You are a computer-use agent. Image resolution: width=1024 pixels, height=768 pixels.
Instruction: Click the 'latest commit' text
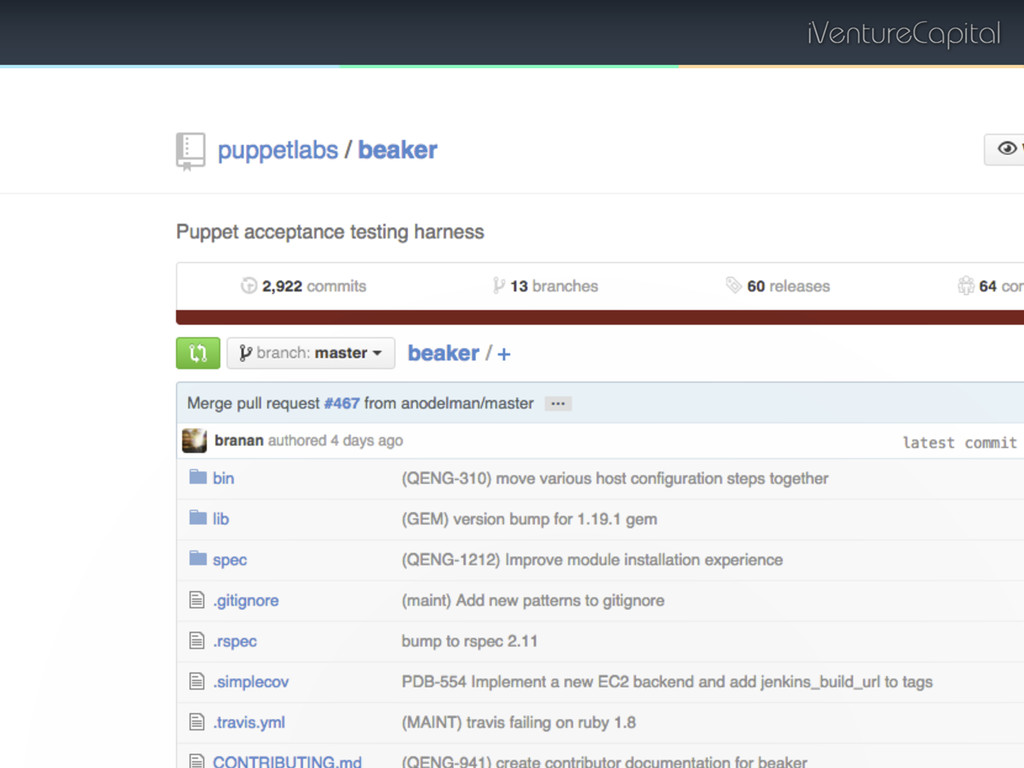(x=960, y=443)
